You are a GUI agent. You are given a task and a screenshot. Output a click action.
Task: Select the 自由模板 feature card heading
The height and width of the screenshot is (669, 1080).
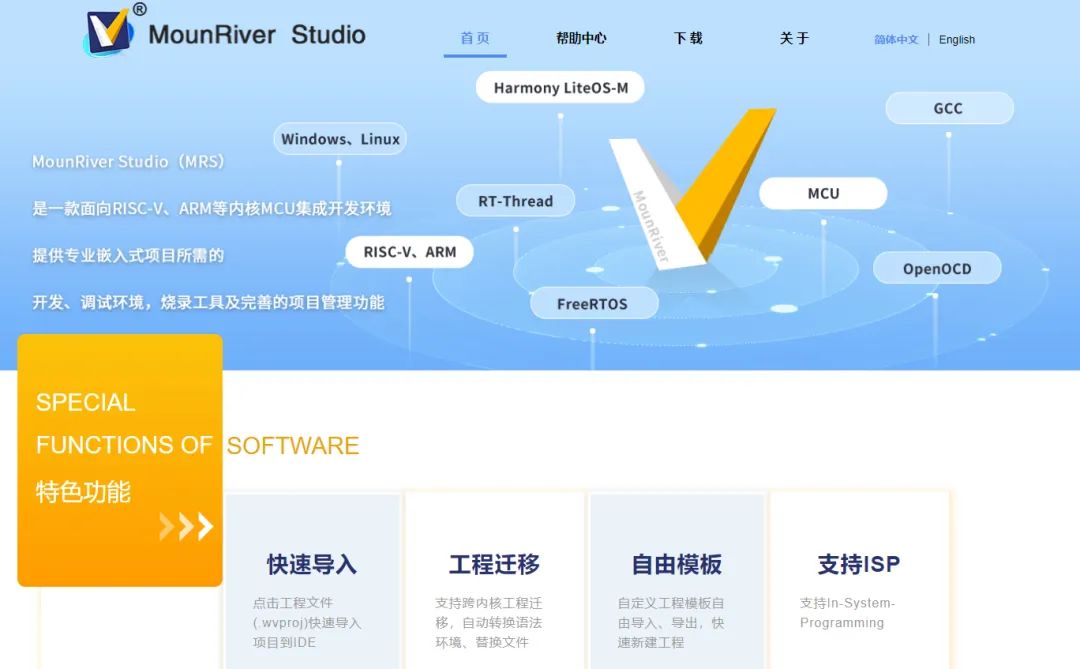tap(676, 564)
